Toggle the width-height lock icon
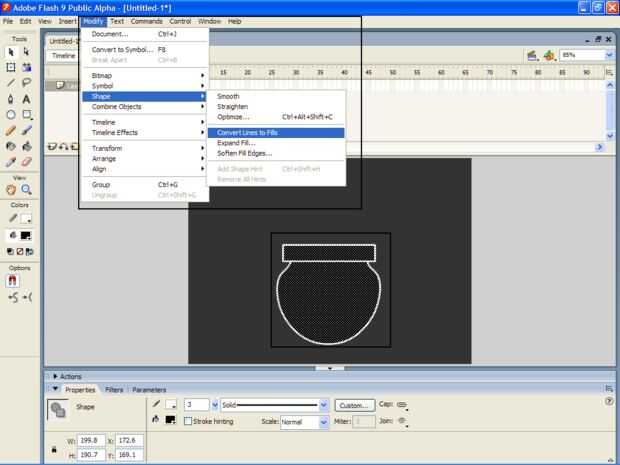Image resolution: width=620 pixels, height=465 pixels. [x=53, y=449]
